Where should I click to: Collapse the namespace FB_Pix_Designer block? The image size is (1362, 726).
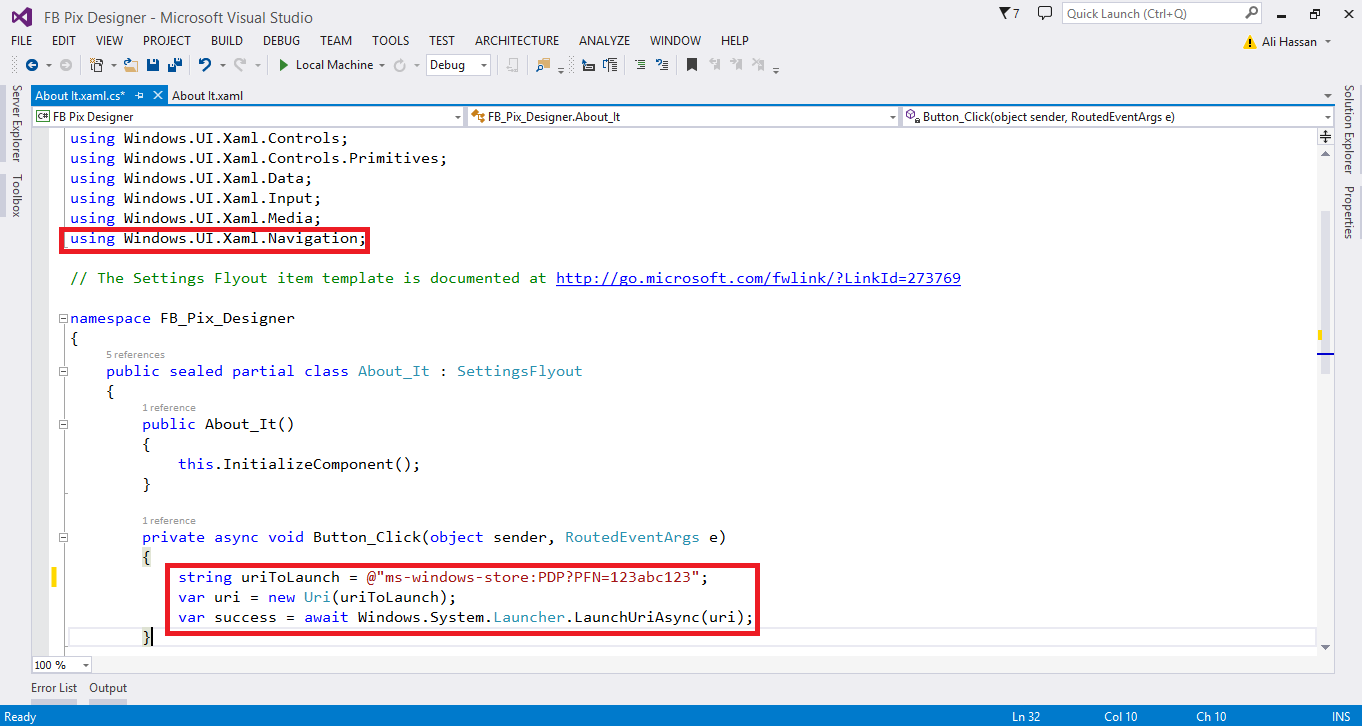point(63,319)
